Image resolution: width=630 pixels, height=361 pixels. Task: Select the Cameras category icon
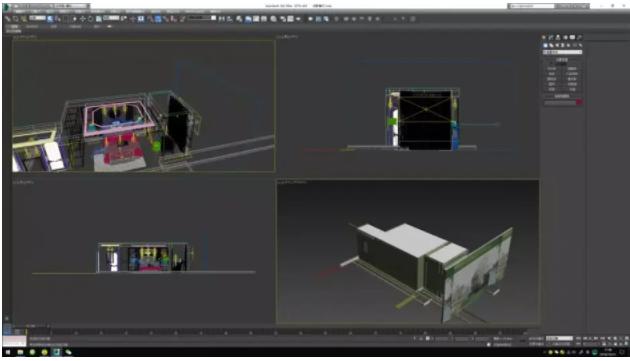563,45
